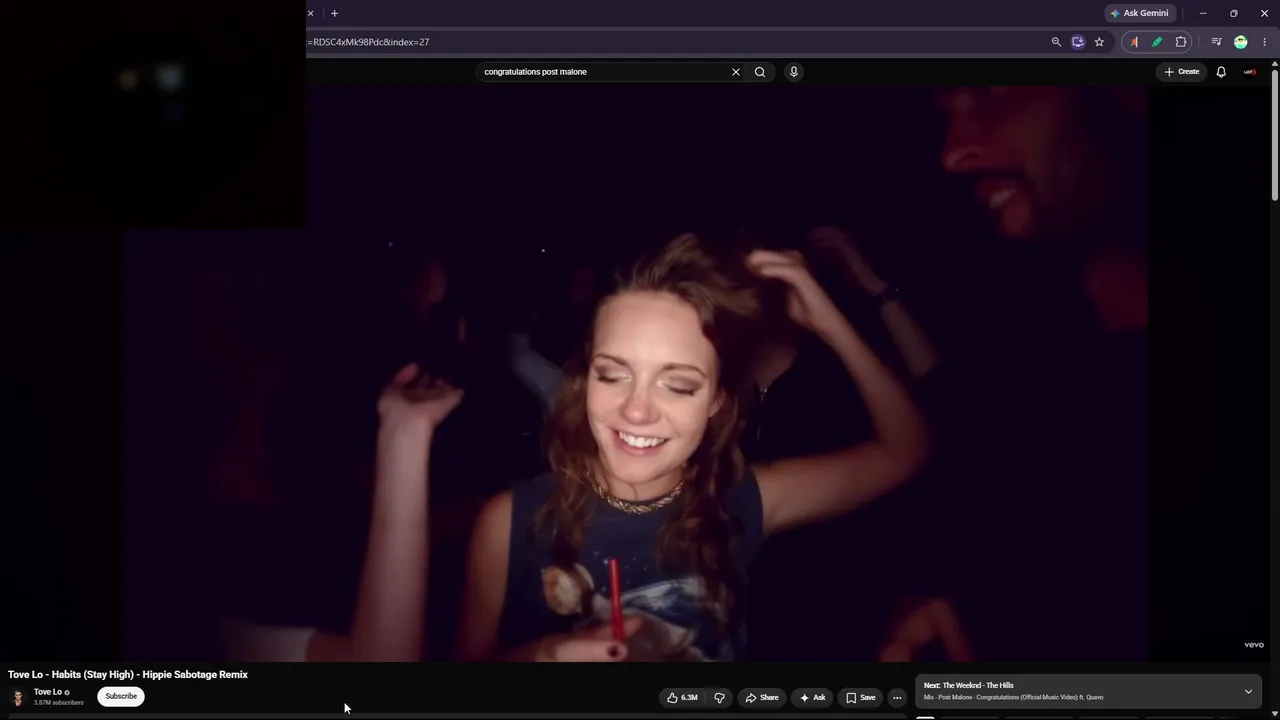The width and height of the screenshot is (1280, 720).
Task: Close the current browser tab
Action: 310,13
